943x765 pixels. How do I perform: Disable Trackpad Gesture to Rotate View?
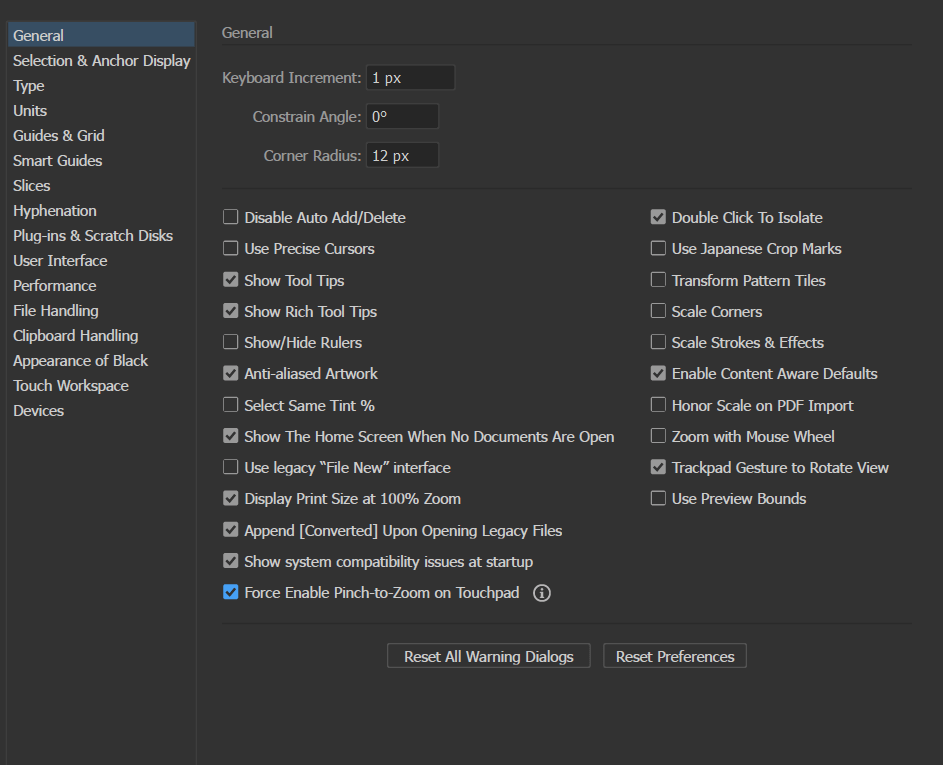pyautogui.click(x=658, y=467)
